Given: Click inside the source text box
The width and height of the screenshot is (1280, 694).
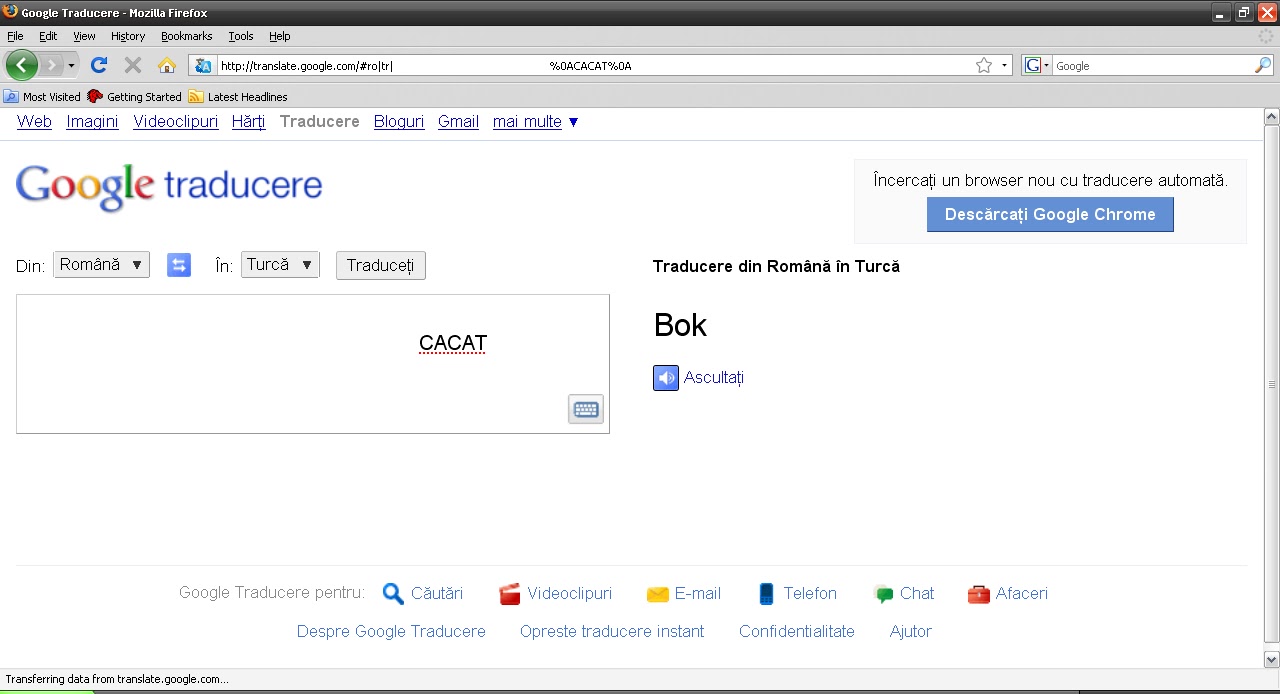Looking at the screenshot, I should 313,364.
